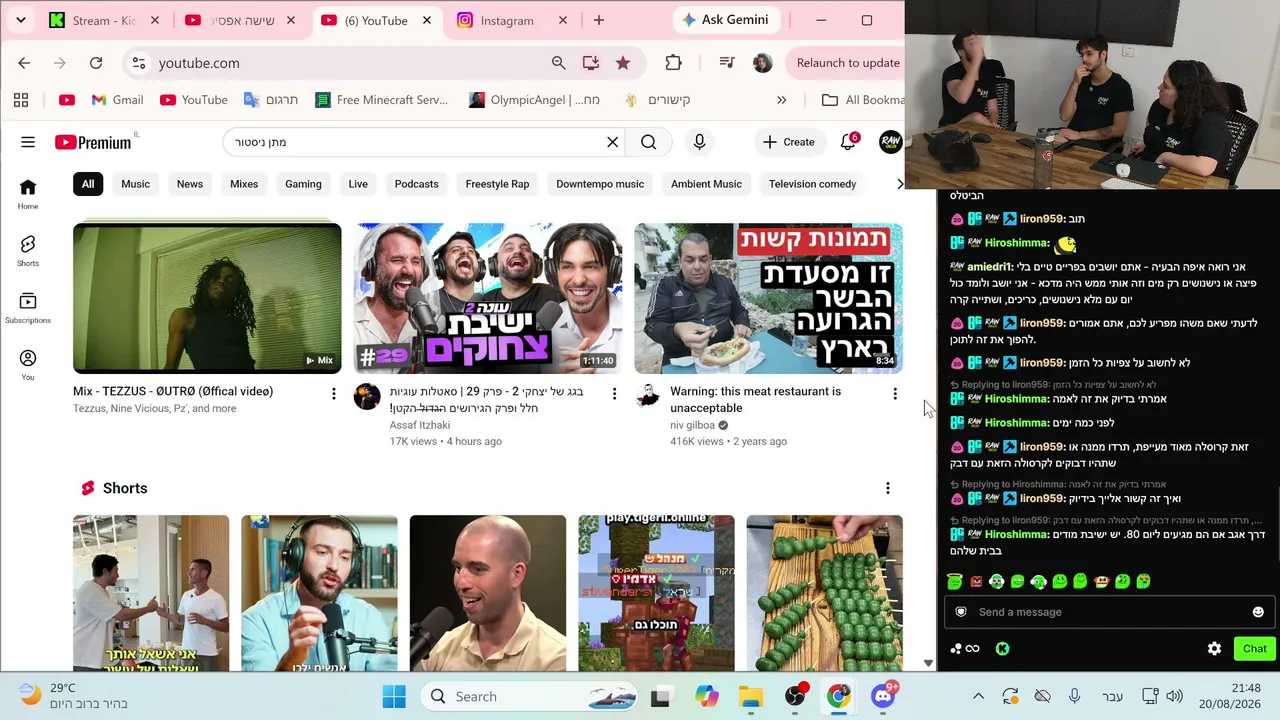Open Create button menu

[788, 142]
